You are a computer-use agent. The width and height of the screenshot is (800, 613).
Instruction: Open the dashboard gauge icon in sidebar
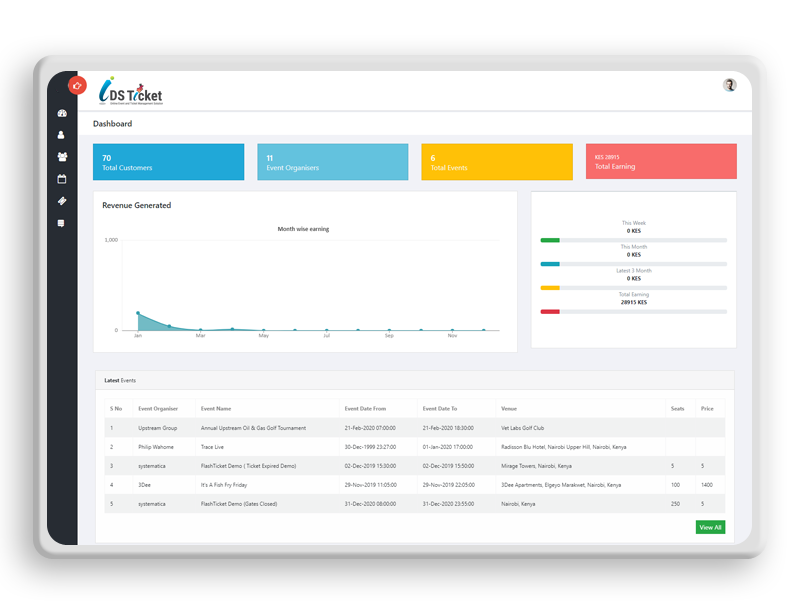coord(62,113)
